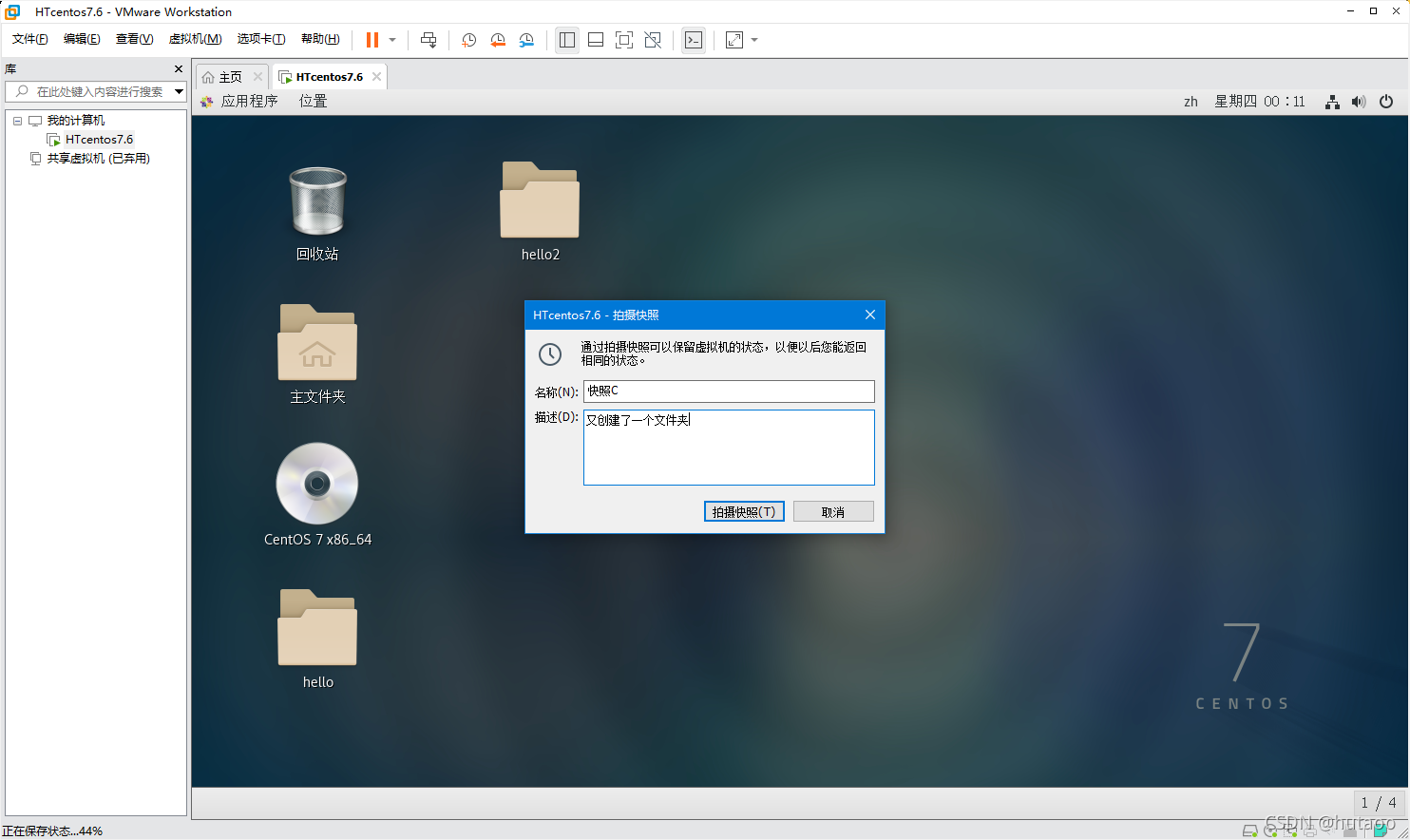Click the revert to snapshot toolbar icon

coord(498,40)
